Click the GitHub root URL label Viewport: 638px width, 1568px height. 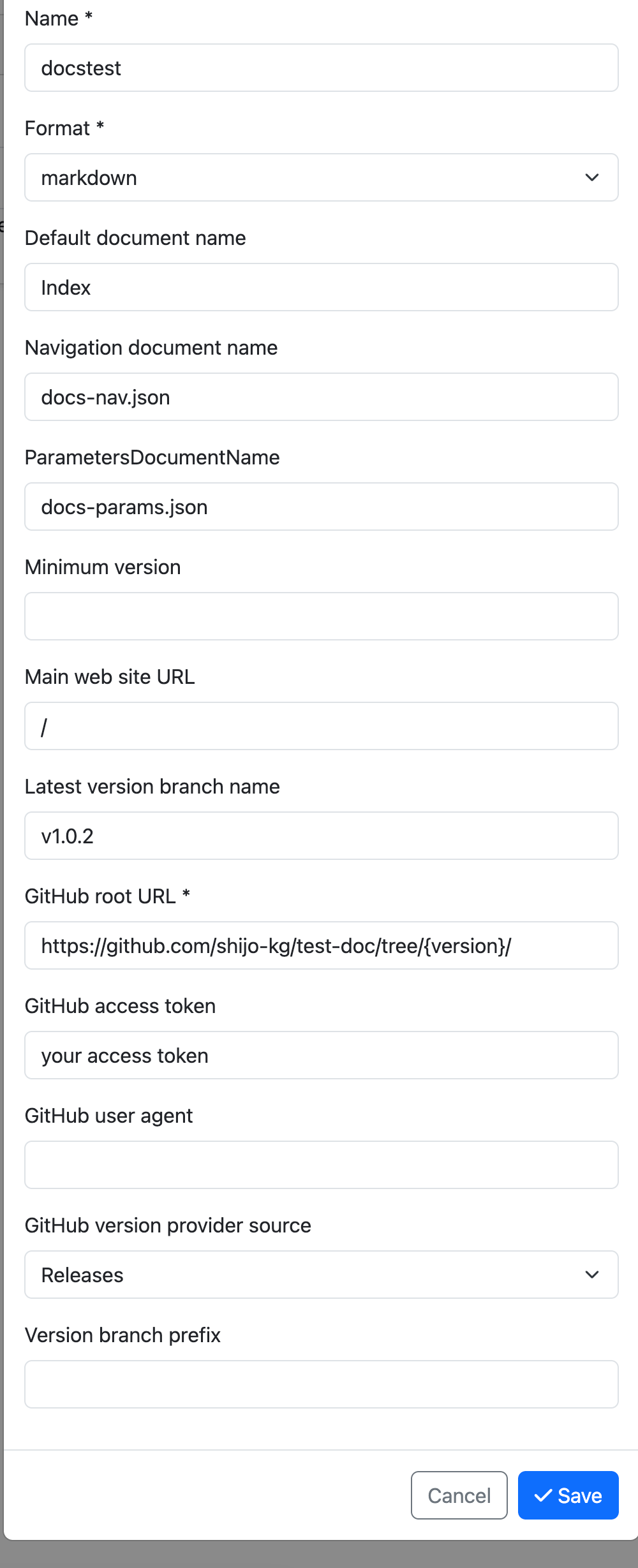(x=100, y=896)
